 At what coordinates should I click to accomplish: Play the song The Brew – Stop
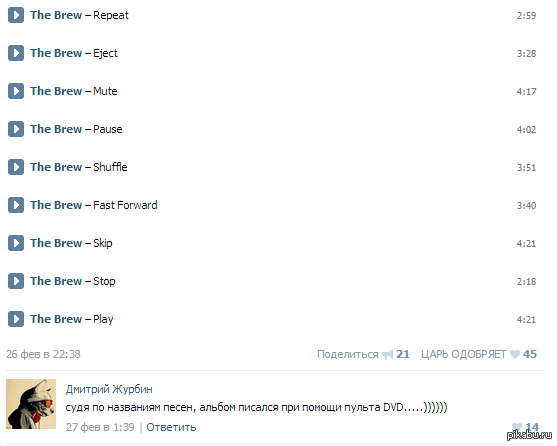16,281
